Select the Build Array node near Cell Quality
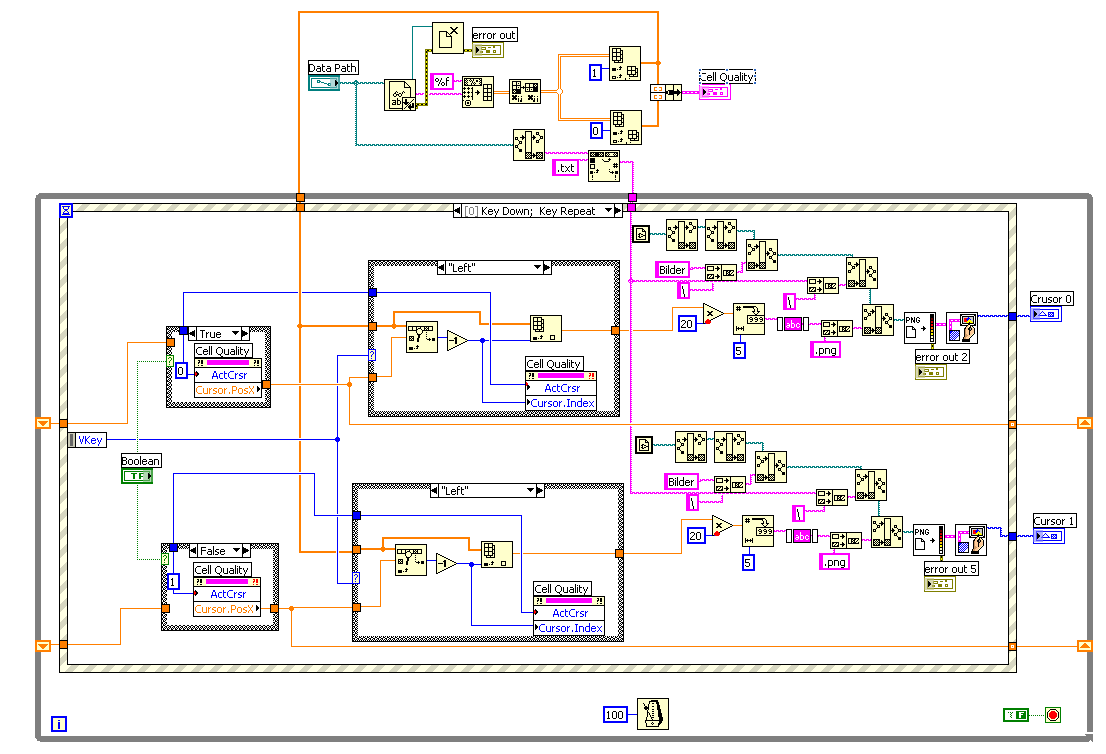This screenshot has height=754, width=1106. (665, 92)
